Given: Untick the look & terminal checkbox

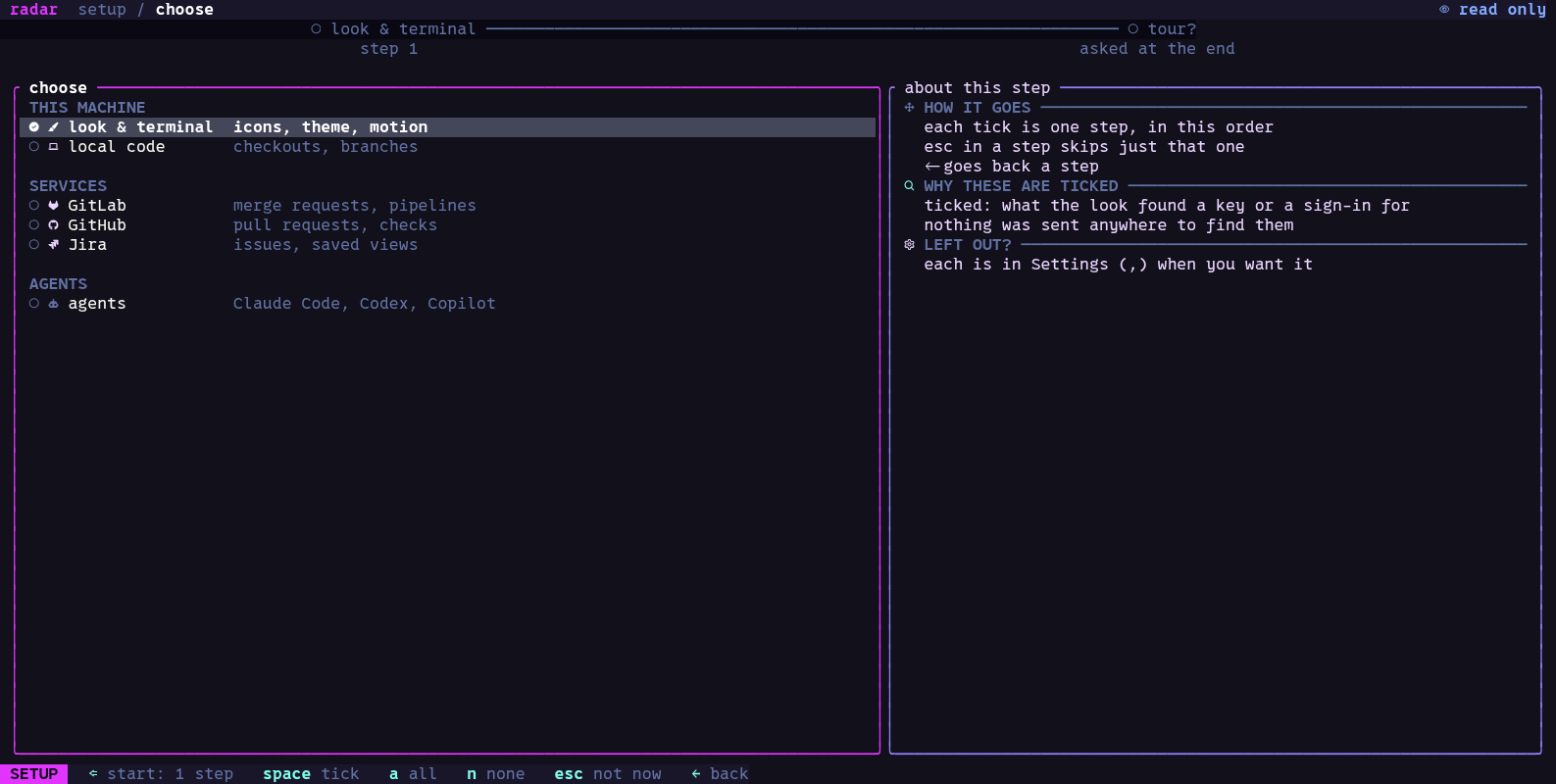Looking at the screenshot, I should (x=34, y=127).
